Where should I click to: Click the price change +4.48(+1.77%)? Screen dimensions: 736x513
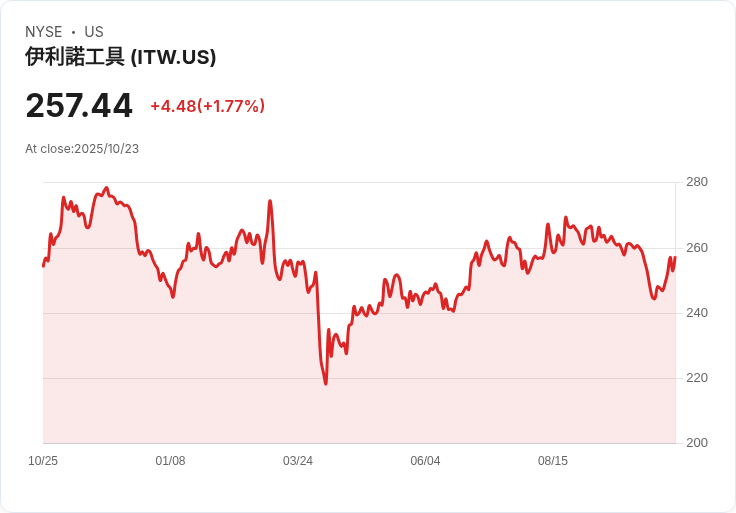(x=207, y=106)
